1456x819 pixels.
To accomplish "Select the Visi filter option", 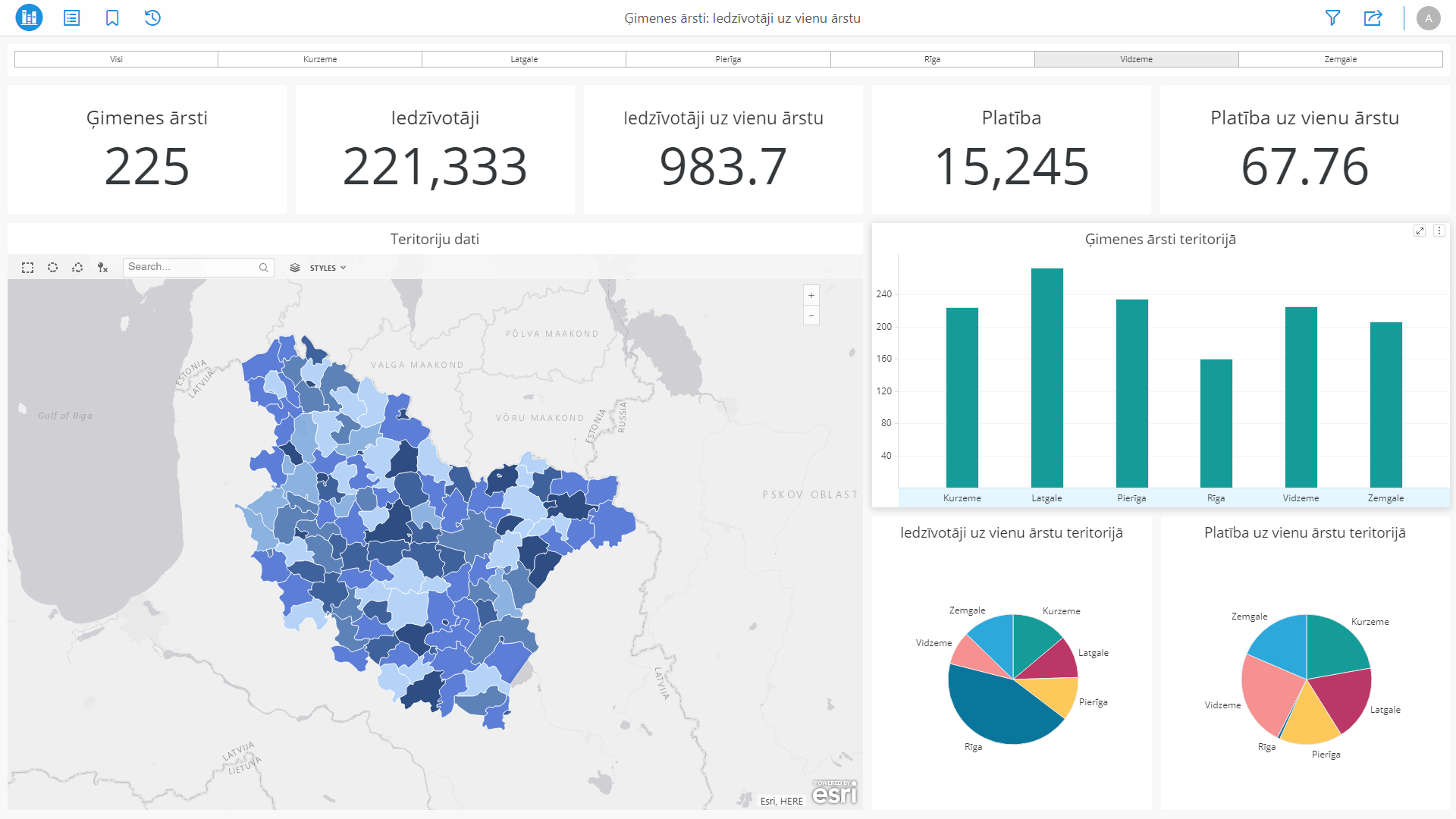I will click(116, 59).
